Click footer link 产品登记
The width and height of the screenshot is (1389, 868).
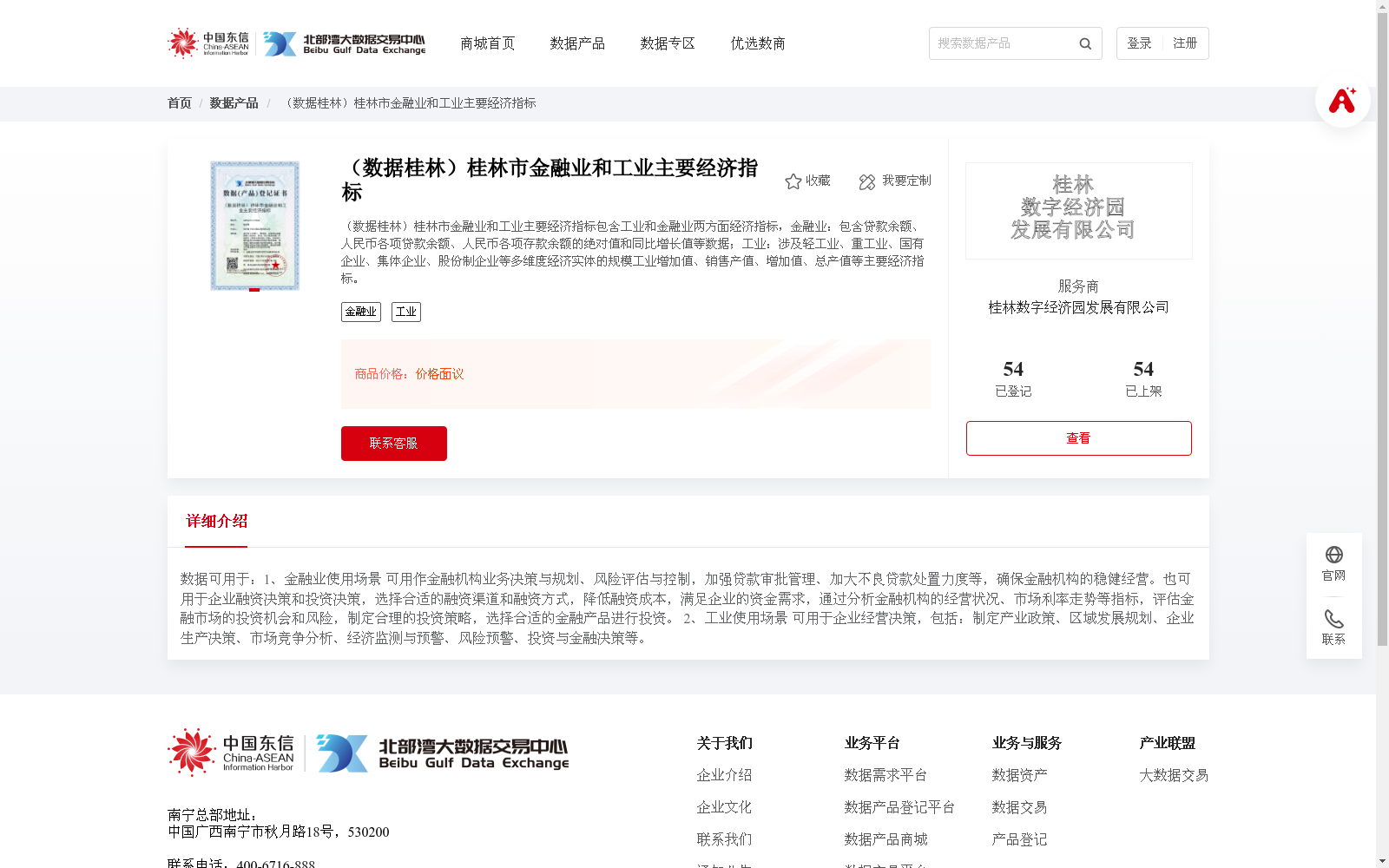(x=1019, y=839)
